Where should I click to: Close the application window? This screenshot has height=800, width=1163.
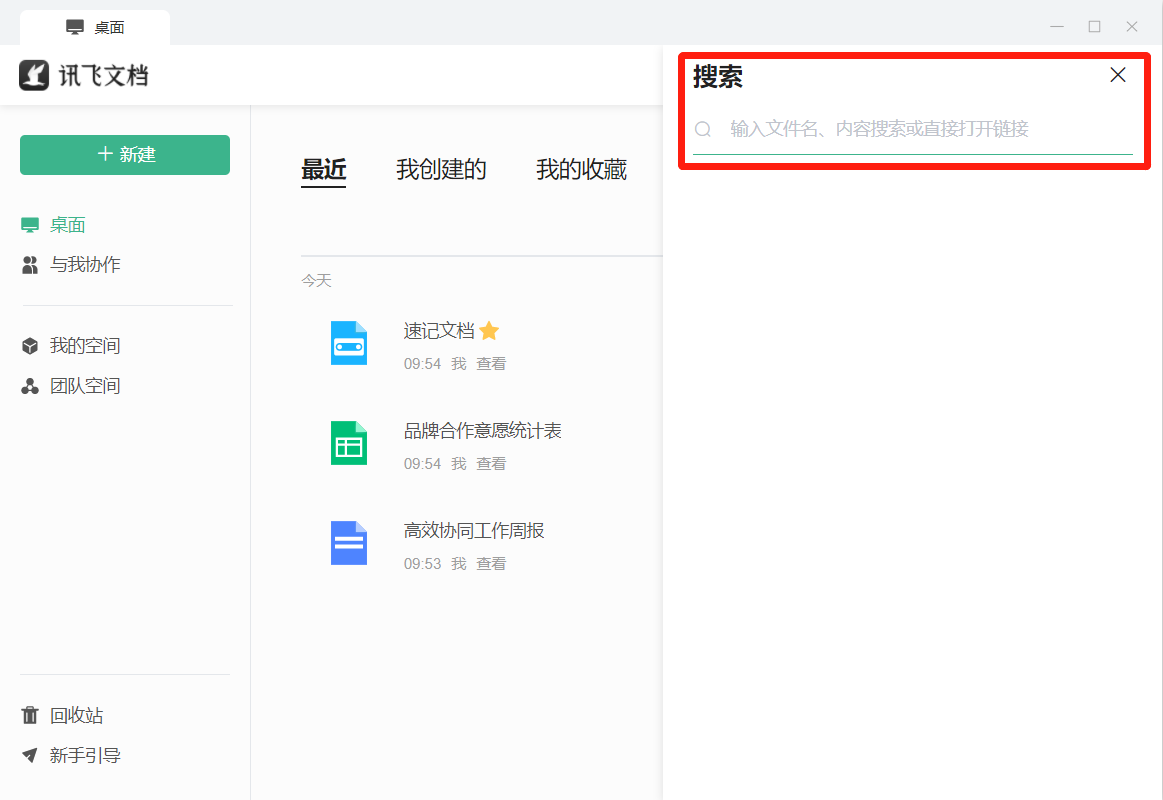[1132, 27]
